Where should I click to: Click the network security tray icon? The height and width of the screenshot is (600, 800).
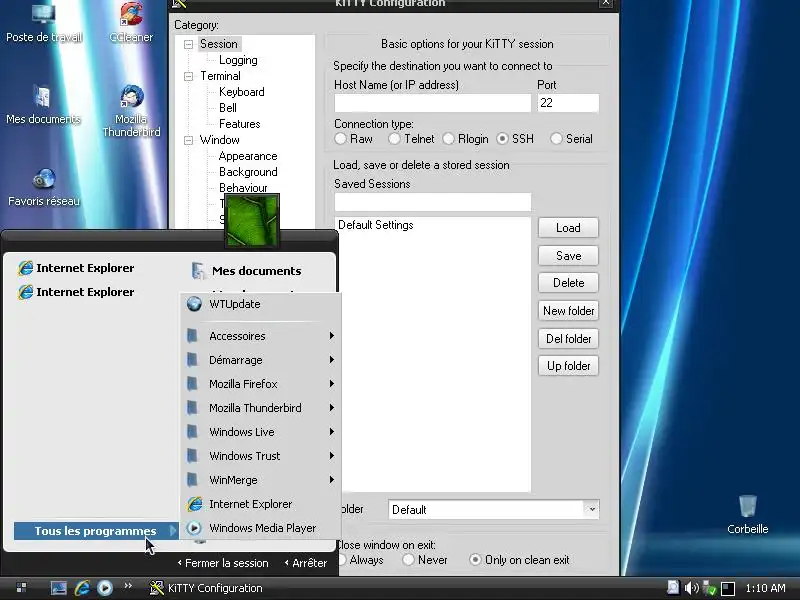[709, 588]
